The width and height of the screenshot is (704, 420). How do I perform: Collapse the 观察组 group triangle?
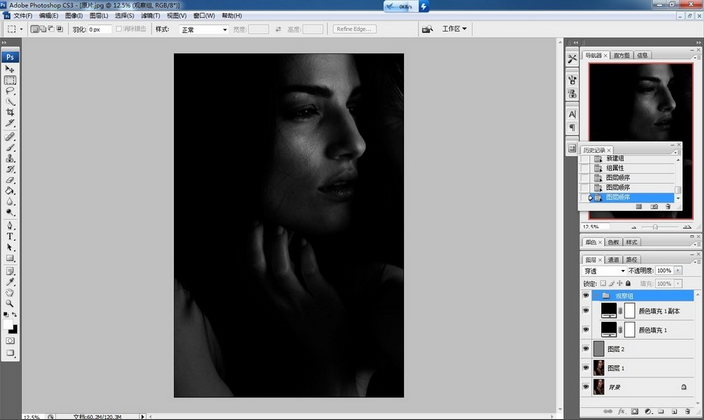click(x=596, y=296)
